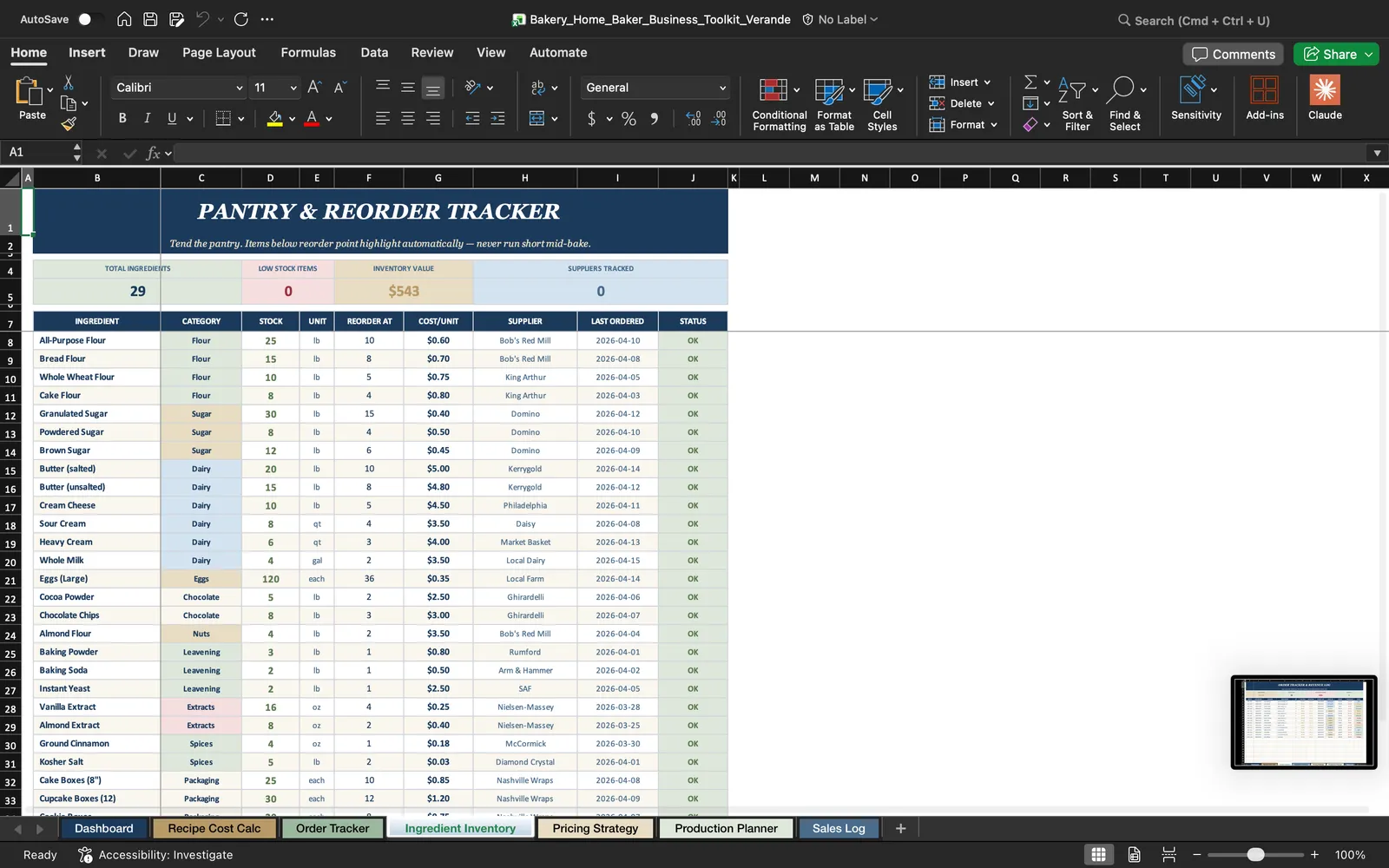Click the Percent Style icon
This screenshot has width=1389, height=868.
point(629,118)
